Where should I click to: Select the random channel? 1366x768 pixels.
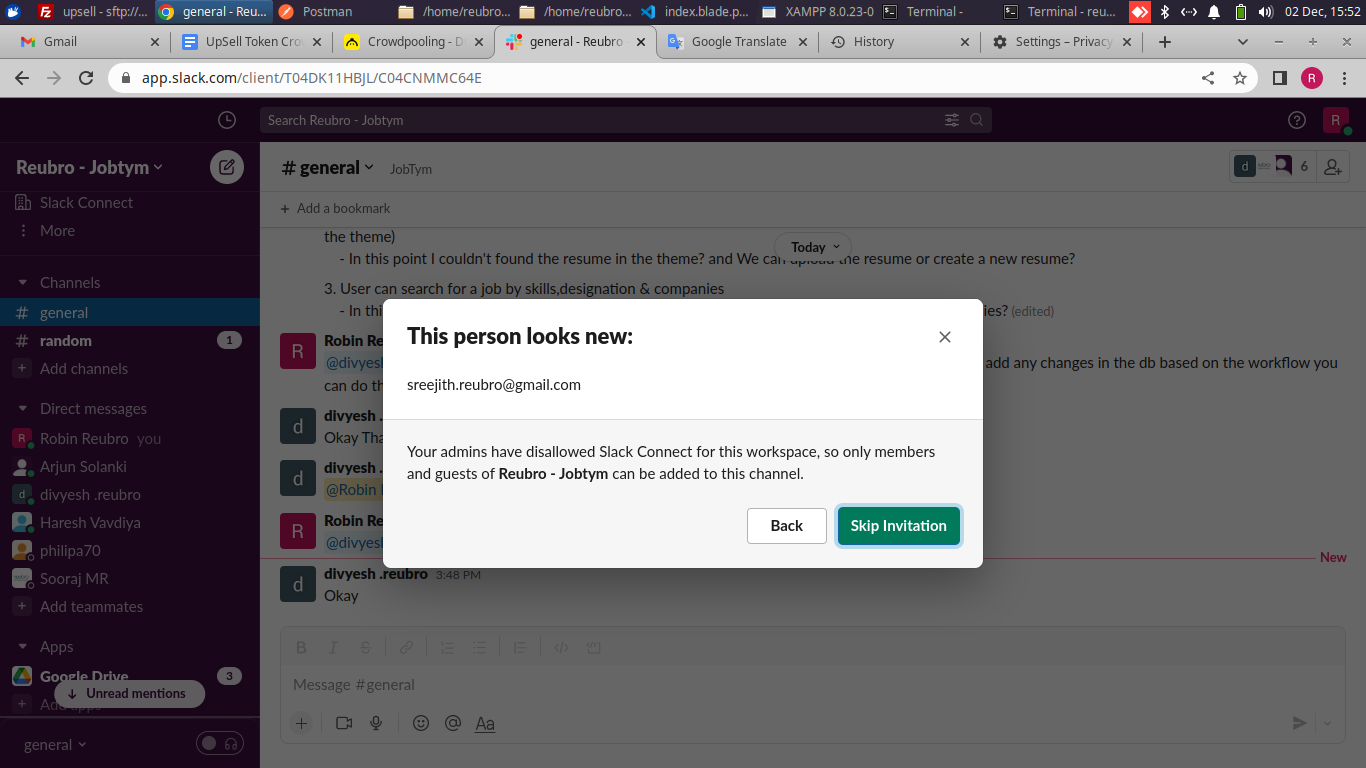130,341
